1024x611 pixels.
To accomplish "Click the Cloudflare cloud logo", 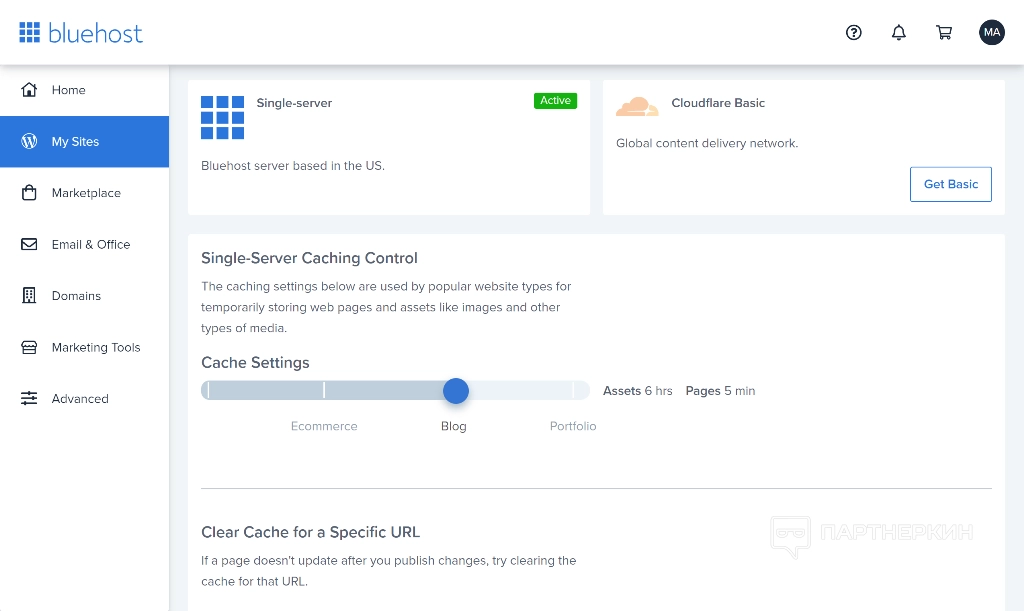I will pyautogui.click(x=637, y=106).
